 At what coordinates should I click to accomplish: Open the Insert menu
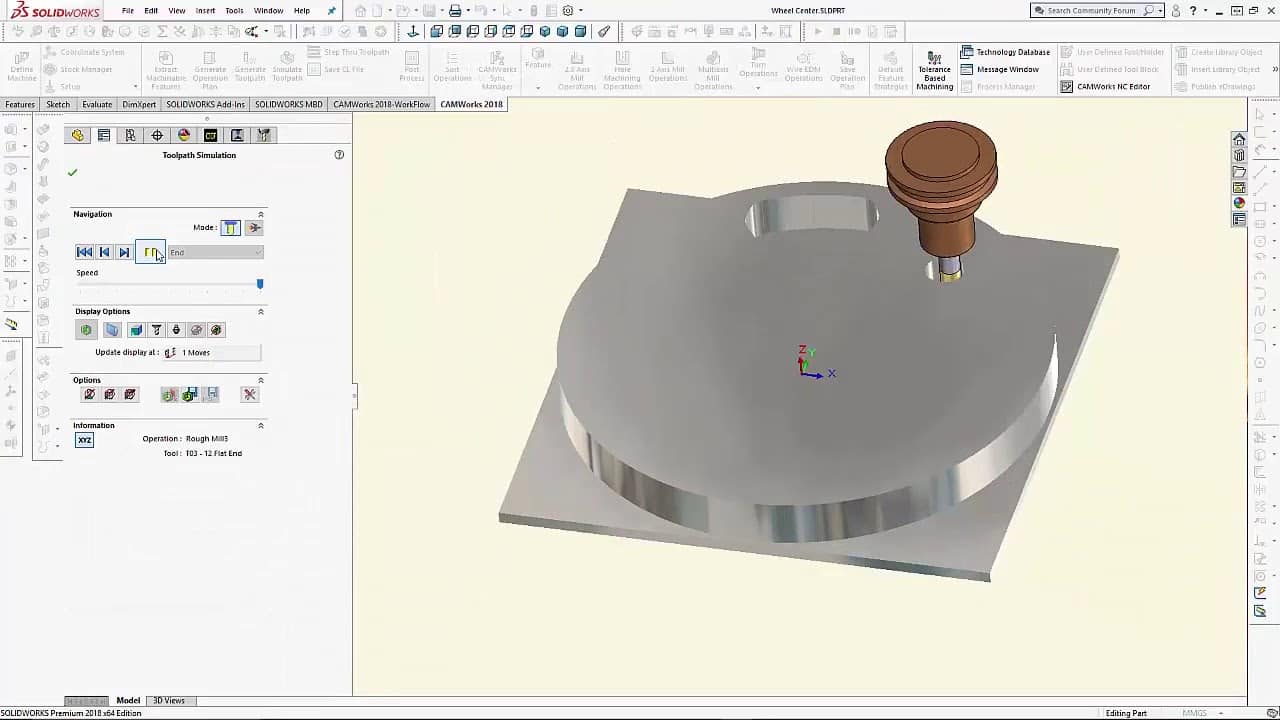(x=205, y=11)
